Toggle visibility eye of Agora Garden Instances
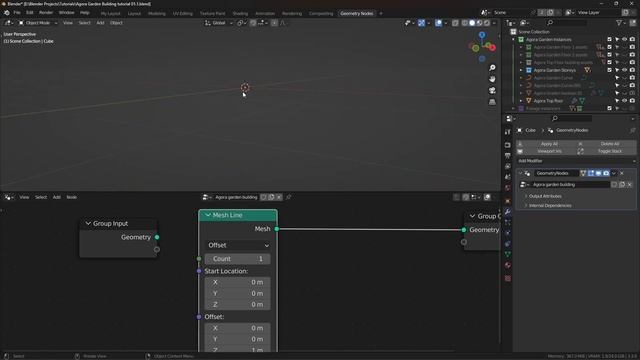This screenshot has height=360, width=640. click(624, 40)
